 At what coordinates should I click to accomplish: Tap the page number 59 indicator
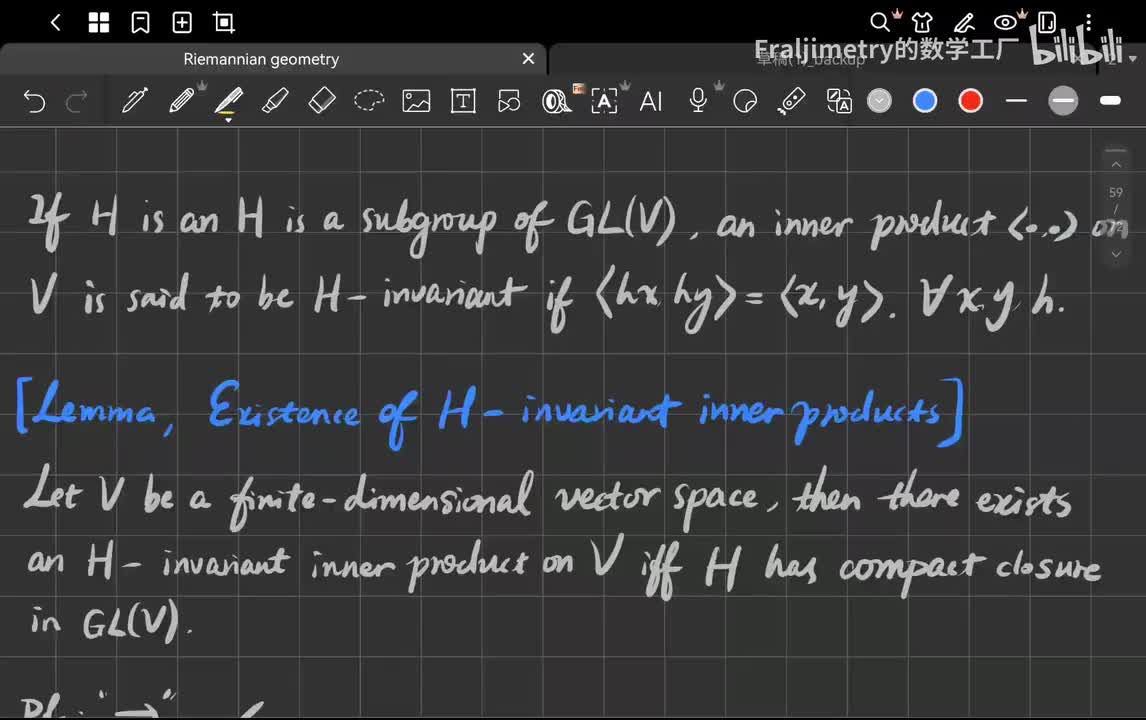1115,193
